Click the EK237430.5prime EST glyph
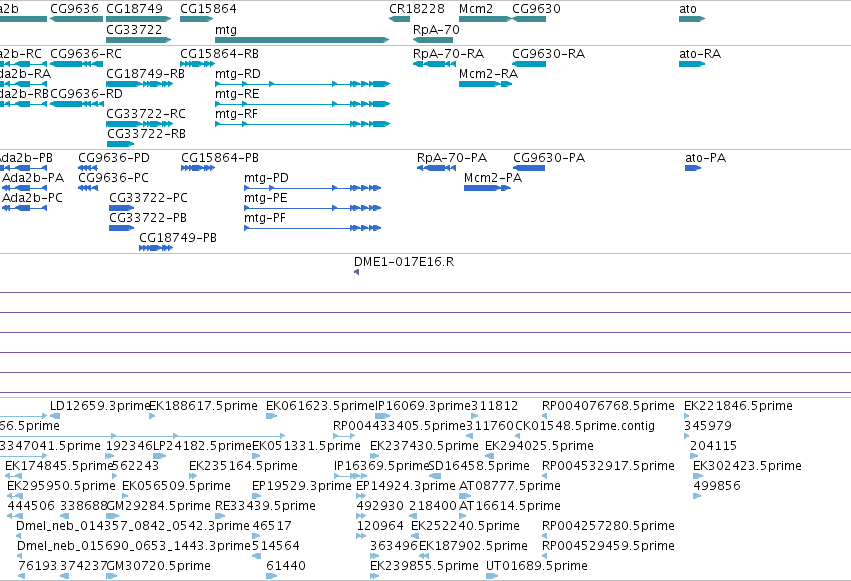 point(374,456)
